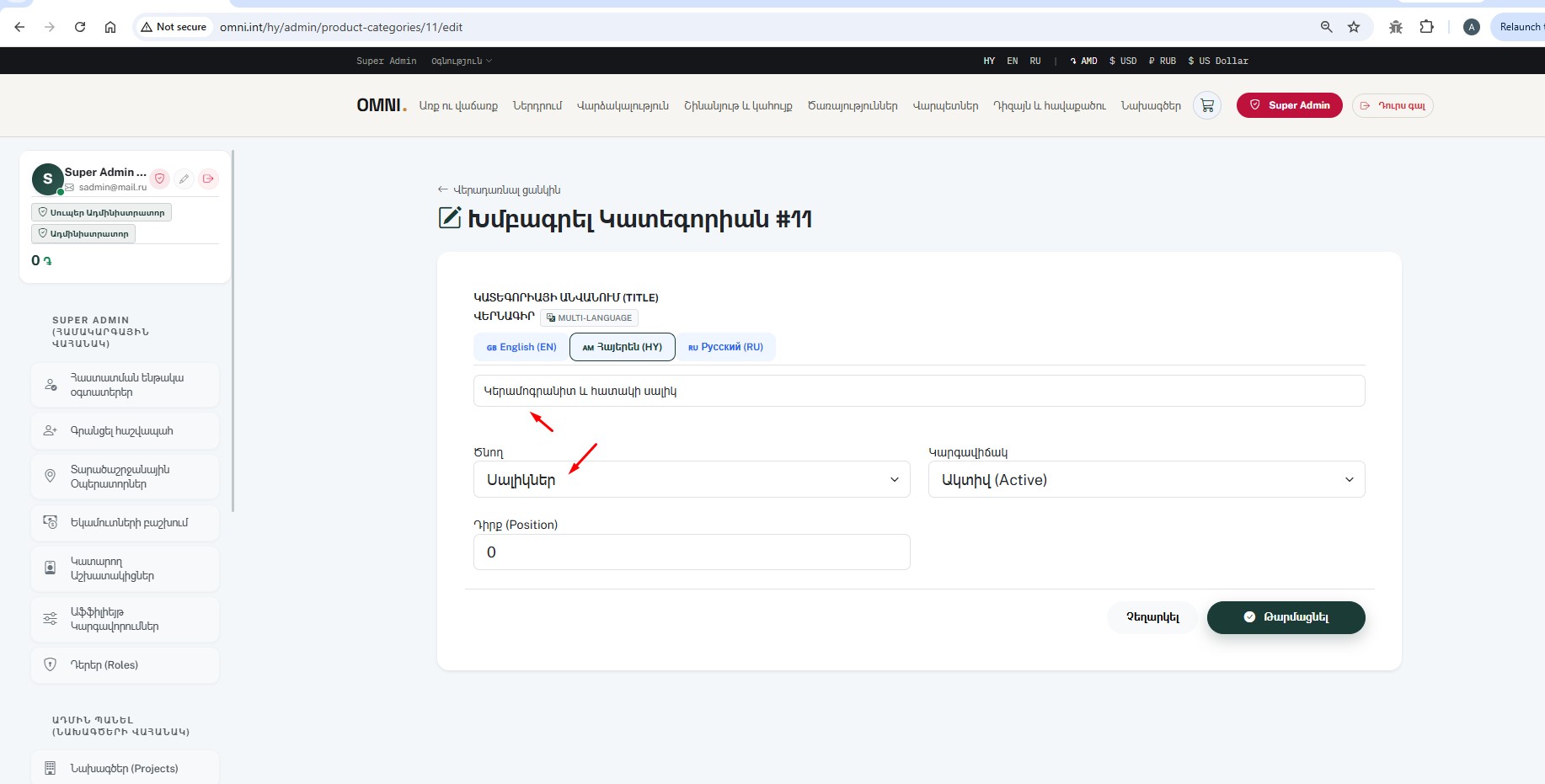Screen dimensions: 1545x784
Task: Open the Օգնություն dropdown in top bar
Action: click(x=462, y=61)
